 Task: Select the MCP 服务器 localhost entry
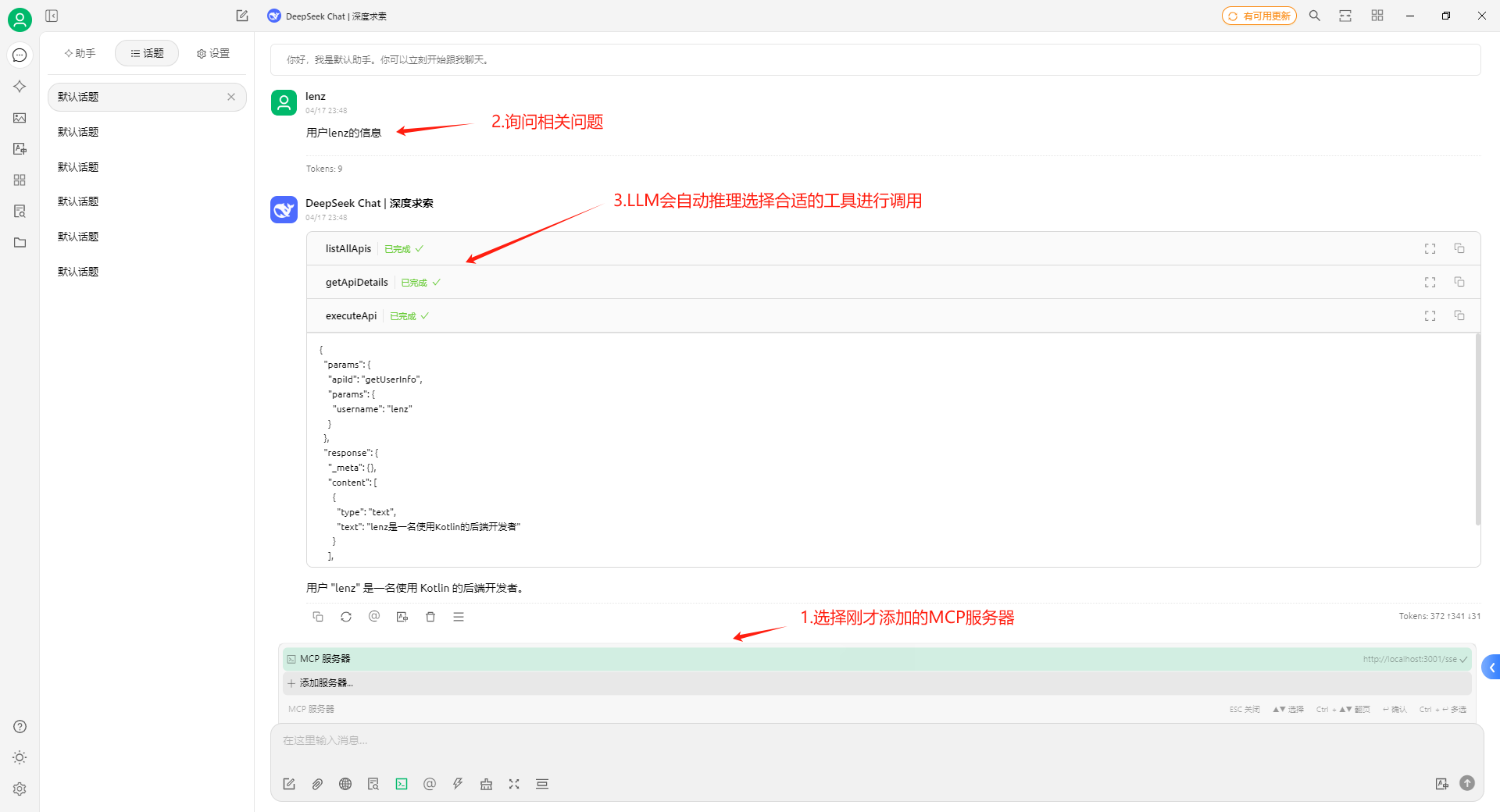pos(877,659)
